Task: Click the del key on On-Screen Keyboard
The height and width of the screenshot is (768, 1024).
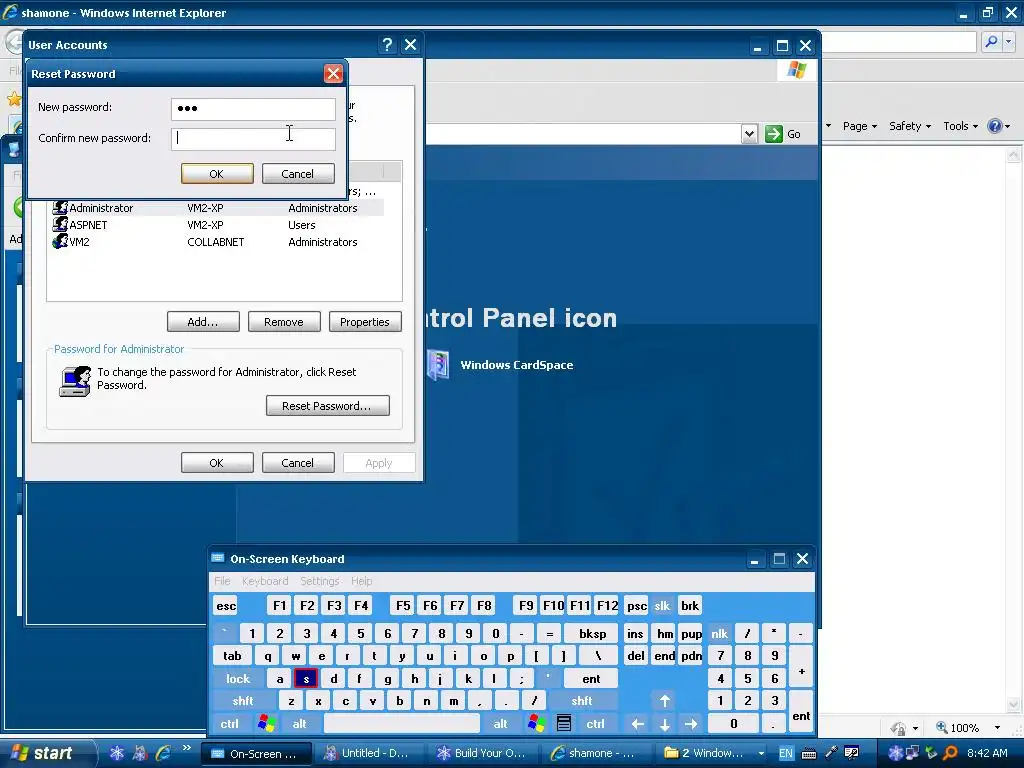Action: [635, 656]
